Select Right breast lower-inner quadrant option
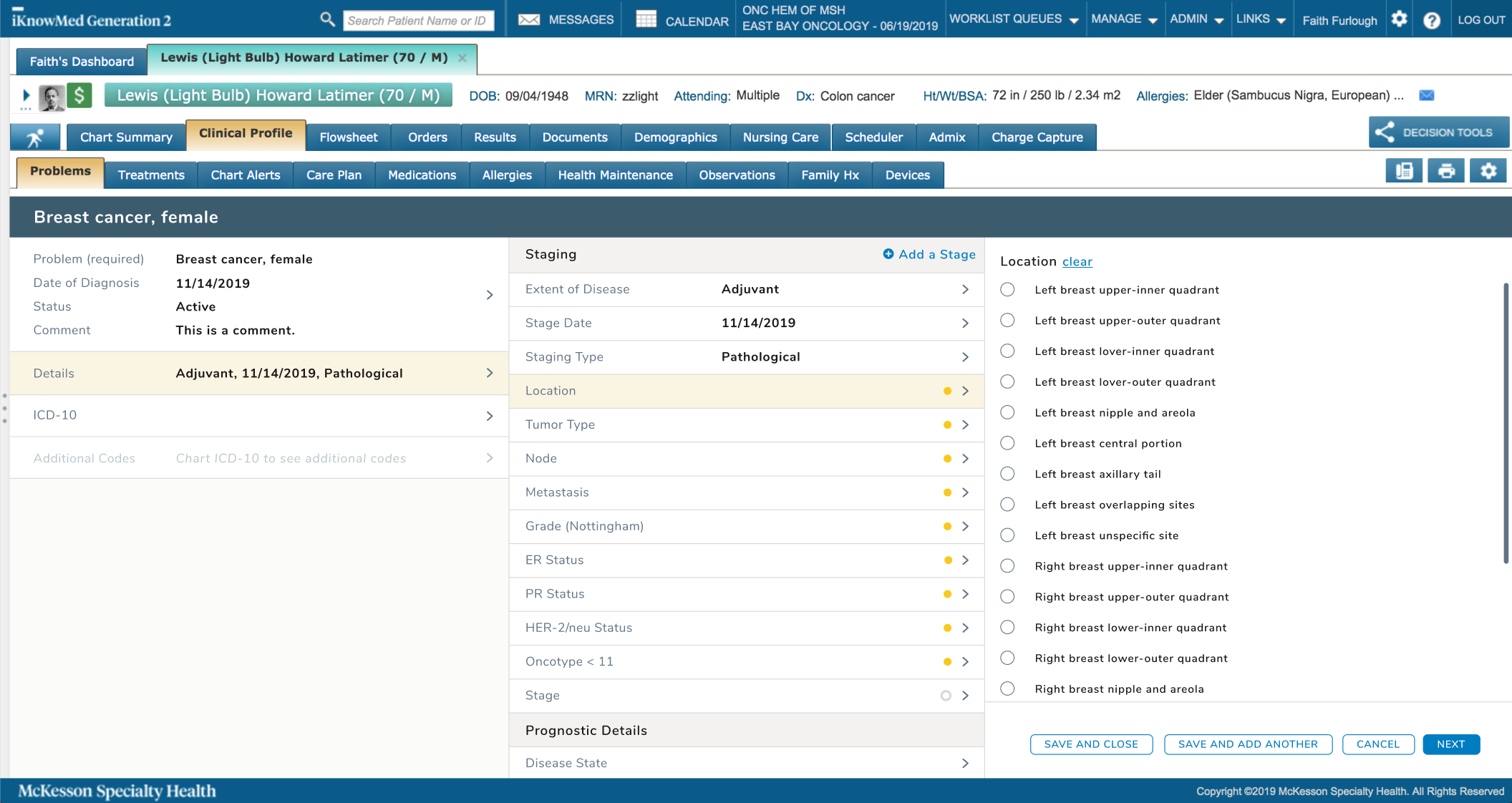The height and width of the screenshot is (803, 1512). click(x=1007, y=628)
